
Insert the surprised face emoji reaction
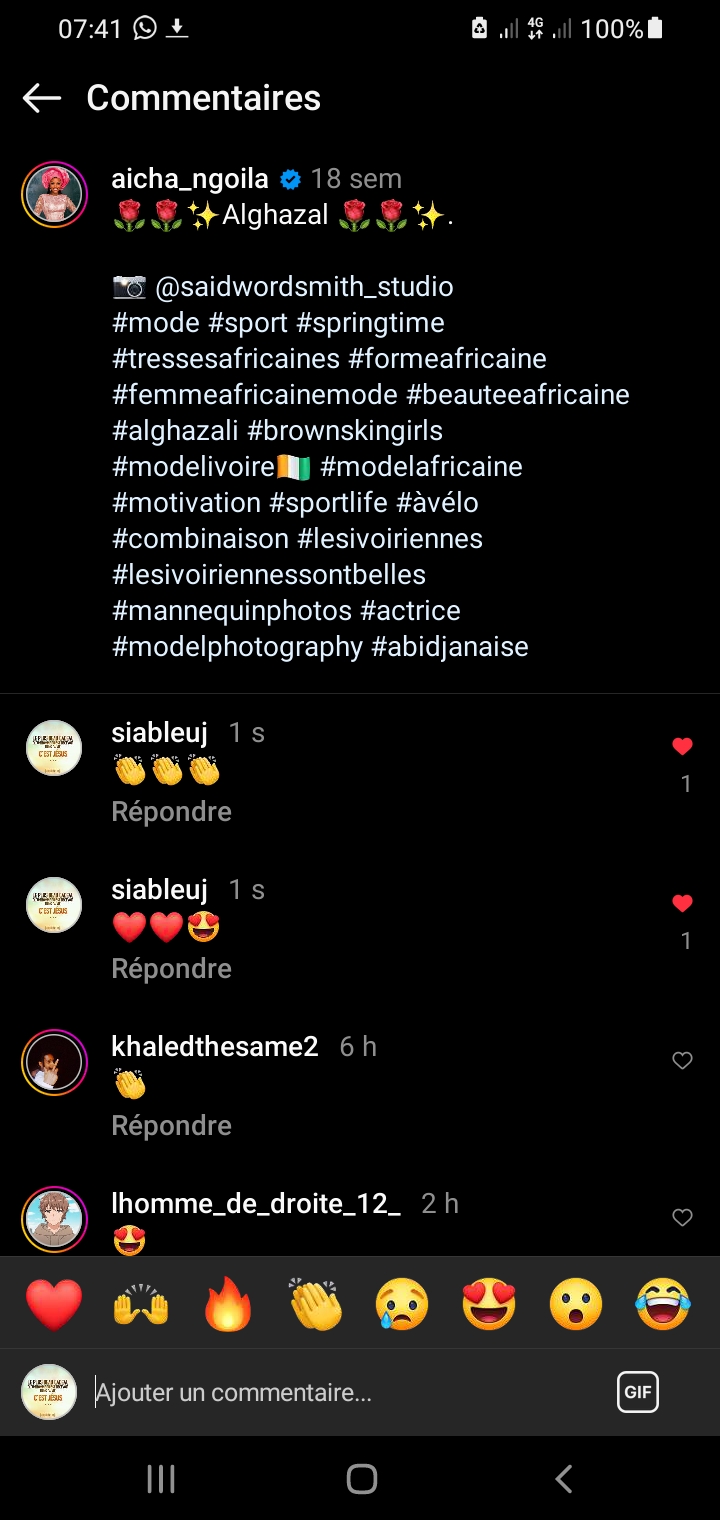(x=576, y=1305)
